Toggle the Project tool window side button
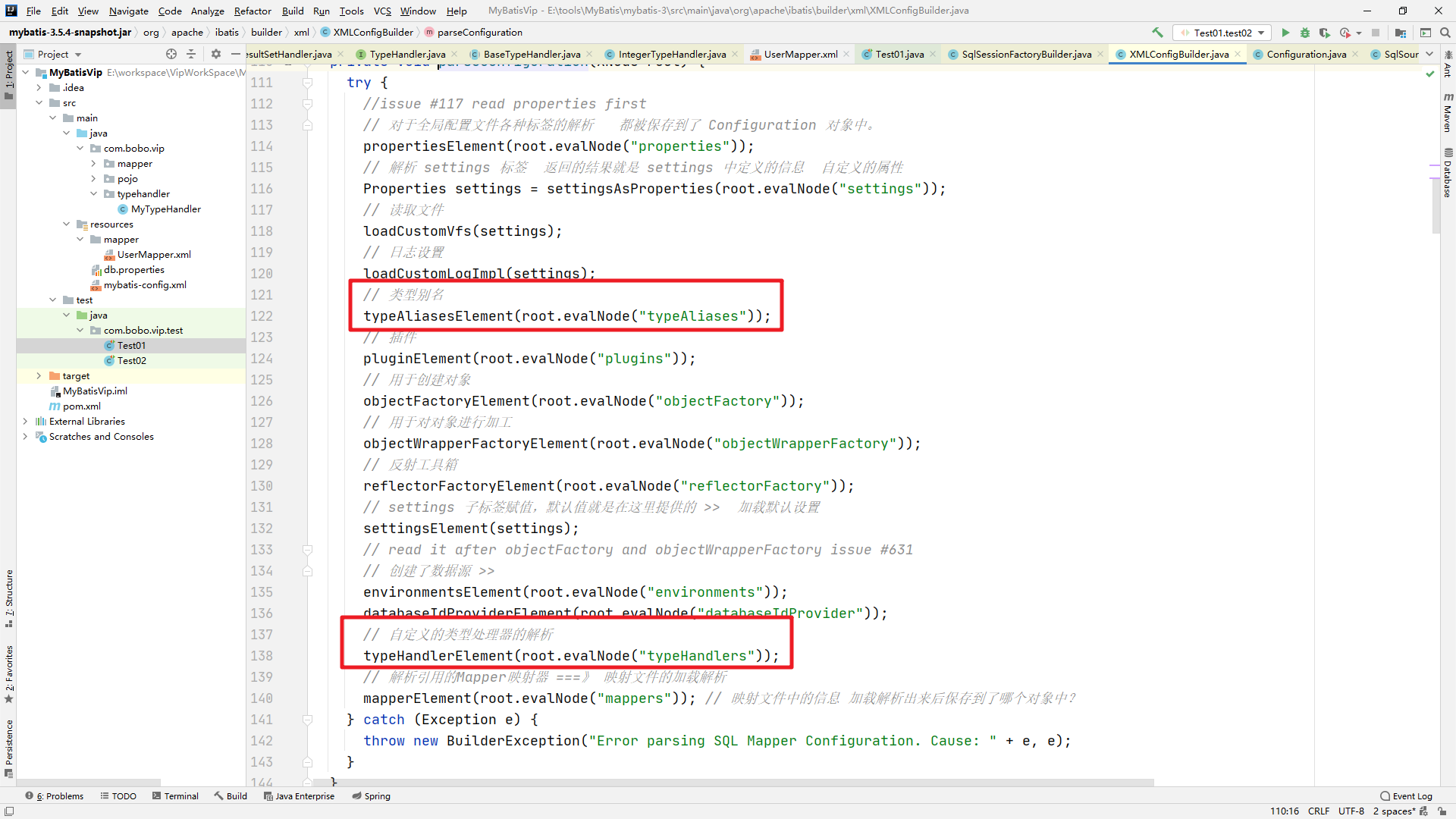1456x819 pixels. pos(8,76)
